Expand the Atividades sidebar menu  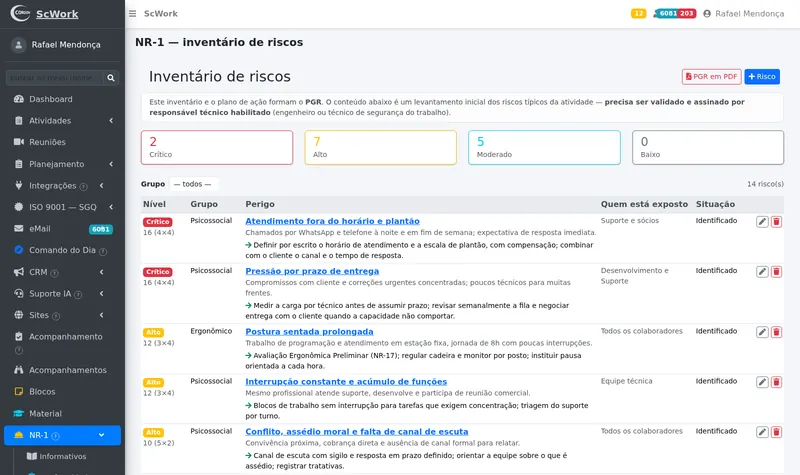tap(62, 121)
